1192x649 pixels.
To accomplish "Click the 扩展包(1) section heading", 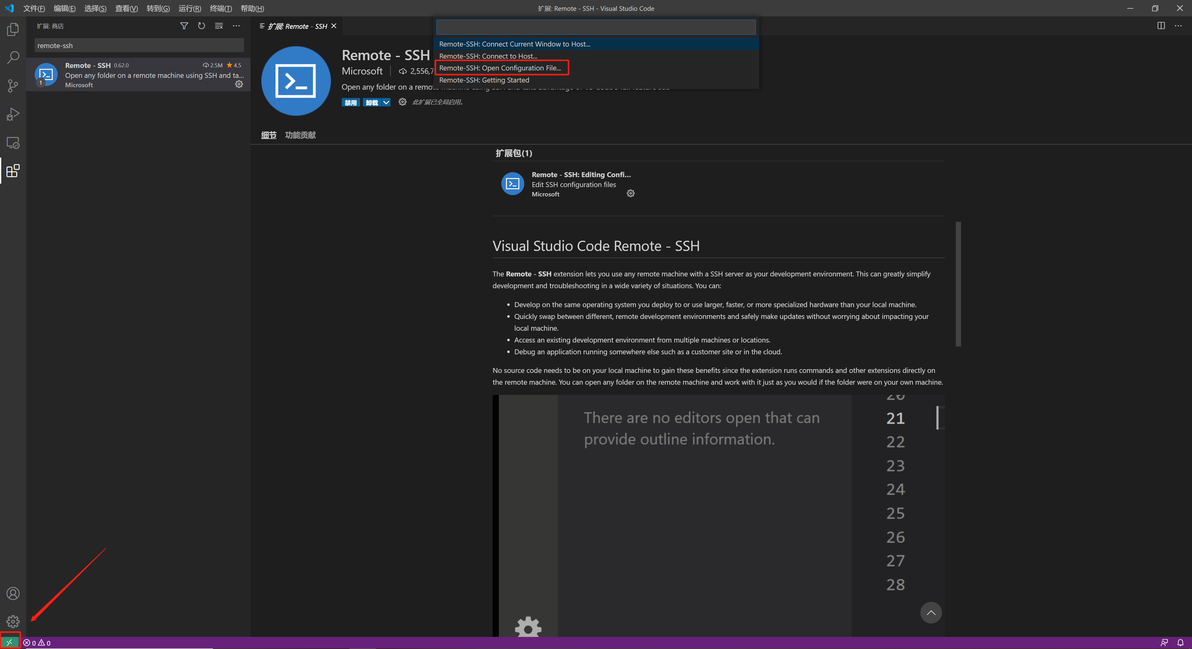I will point(514,153).
